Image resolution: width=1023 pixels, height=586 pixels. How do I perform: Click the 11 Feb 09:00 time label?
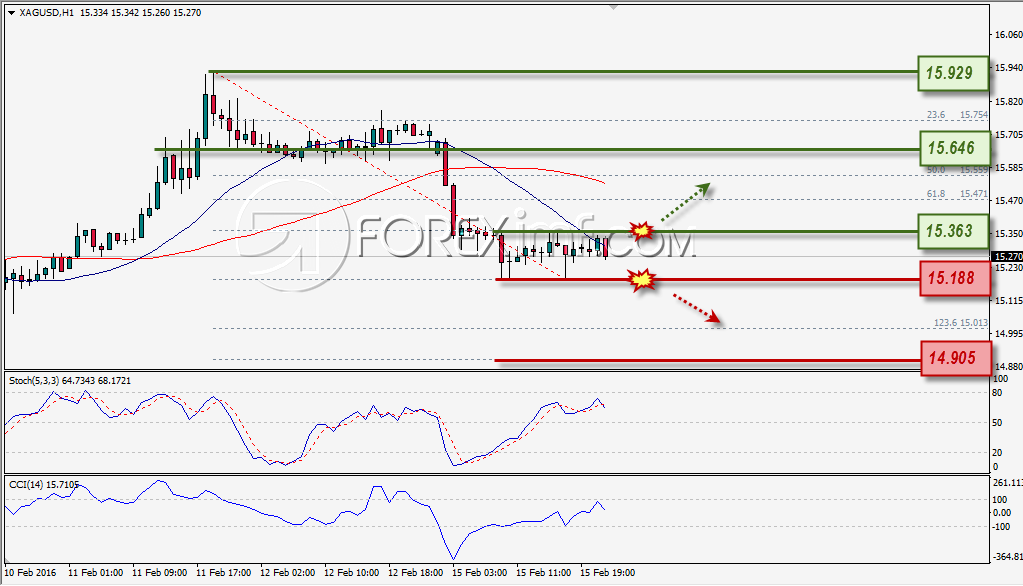159,573
